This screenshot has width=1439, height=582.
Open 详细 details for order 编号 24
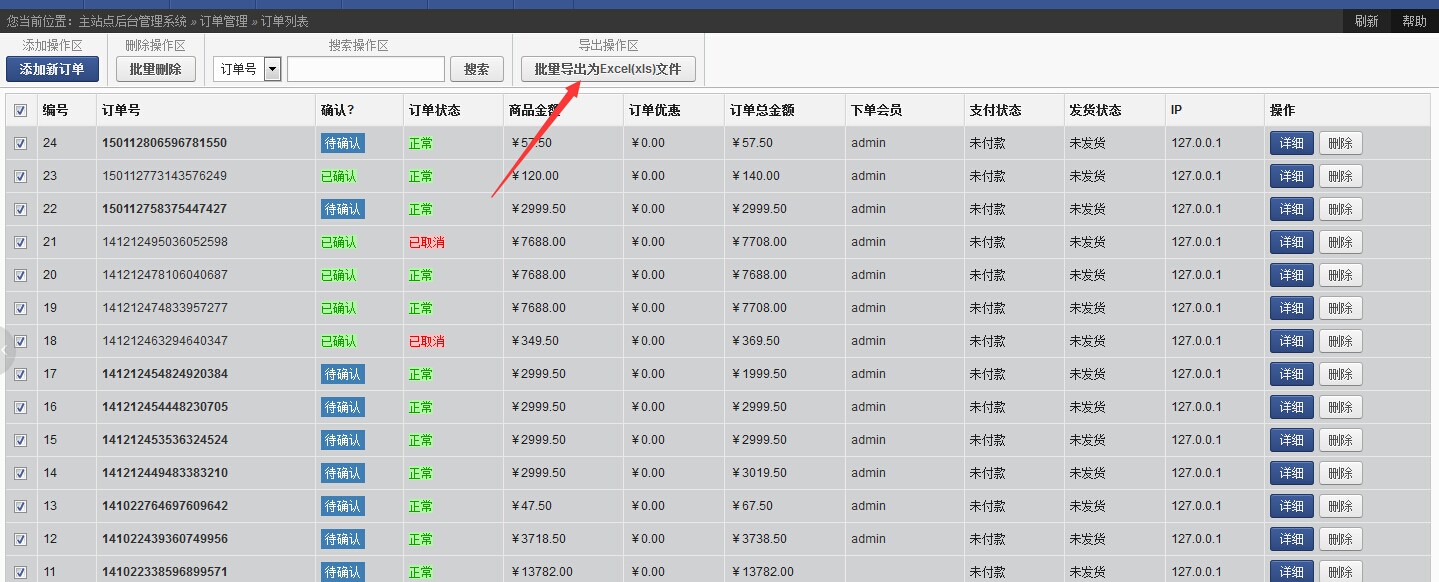click(x=1290, y=142)
